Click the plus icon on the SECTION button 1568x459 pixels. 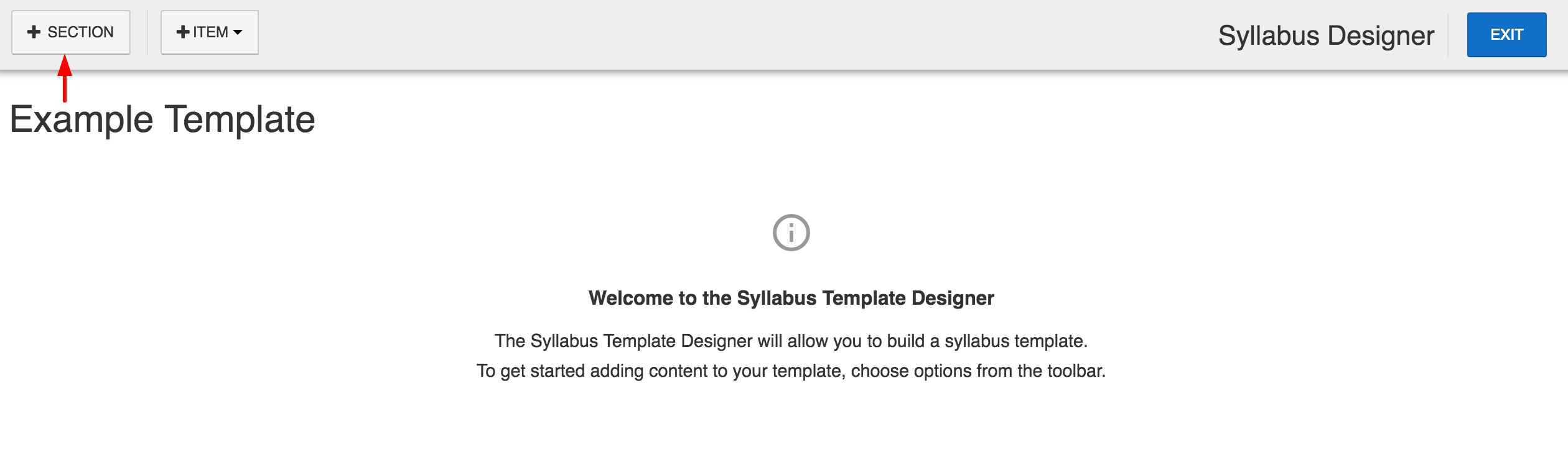pyautogui.click(x=34, y=32)
